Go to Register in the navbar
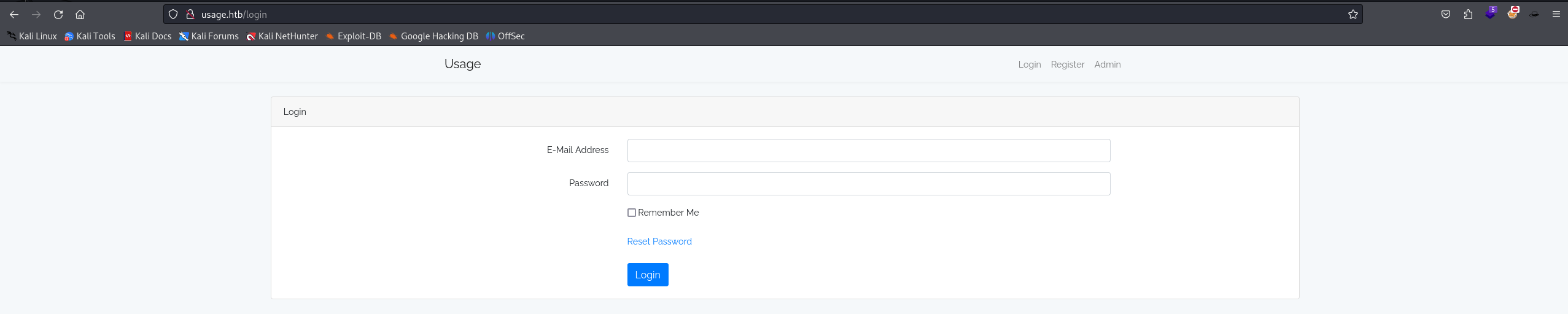 [x=1067, y=65]
